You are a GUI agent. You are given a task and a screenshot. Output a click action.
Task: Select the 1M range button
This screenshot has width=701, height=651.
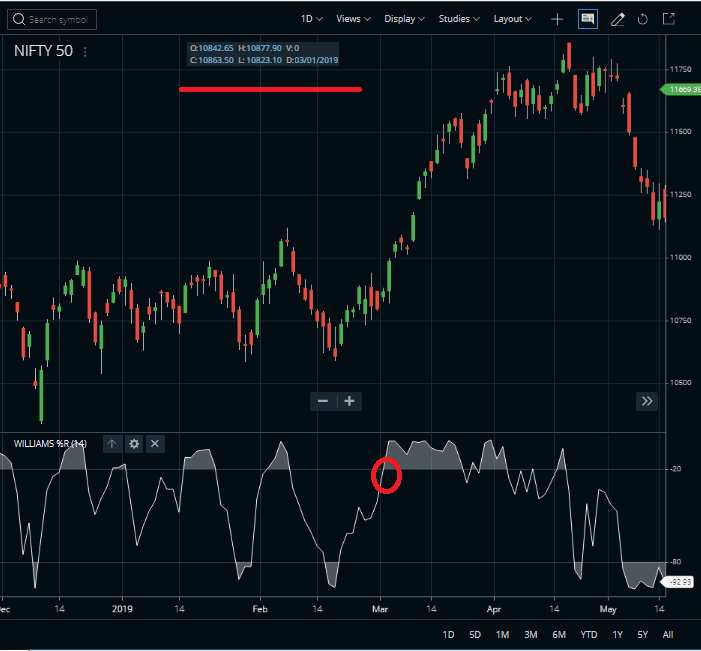pos(503,634)
